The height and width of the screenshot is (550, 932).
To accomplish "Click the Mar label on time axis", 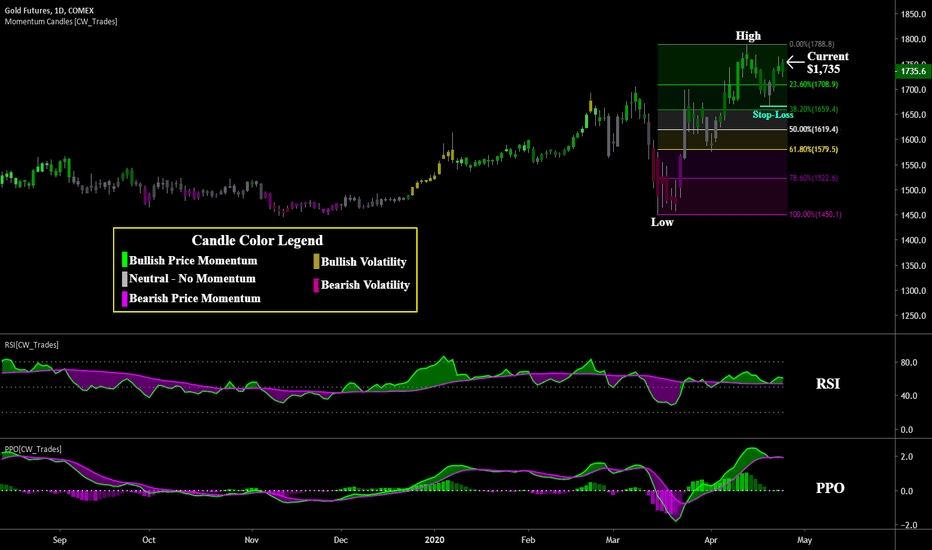I will coord(612,540).
